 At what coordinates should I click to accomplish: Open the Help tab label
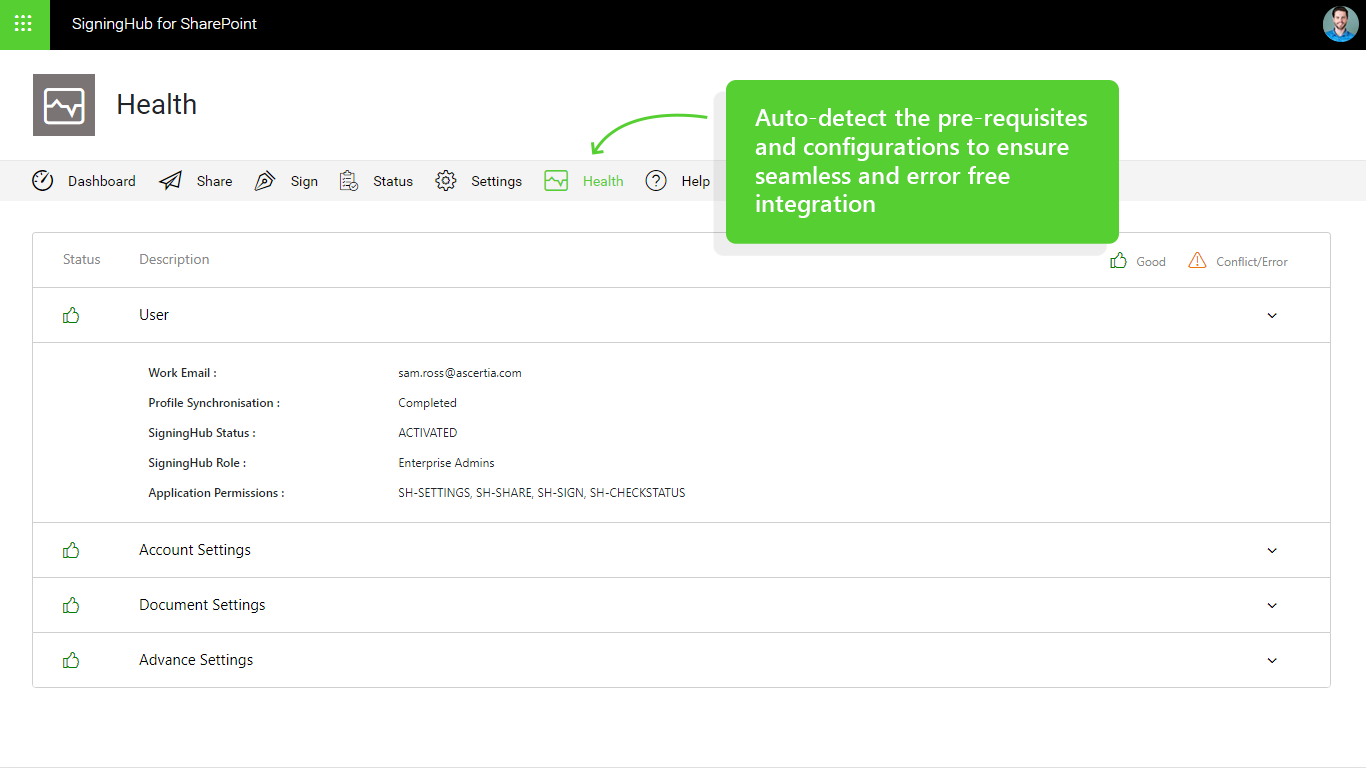(696, 181)
